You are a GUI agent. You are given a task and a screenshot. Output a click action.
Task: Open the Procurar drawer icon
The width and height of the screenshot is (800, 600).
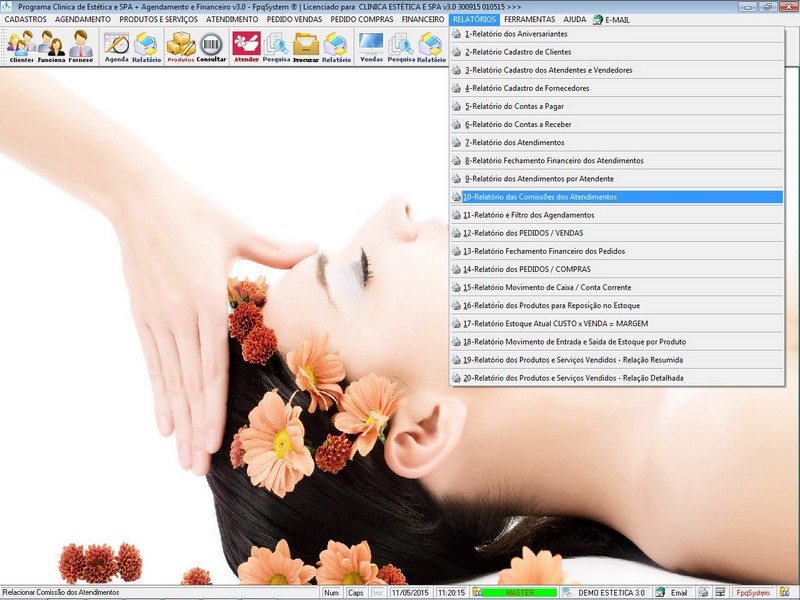[305, 46]
